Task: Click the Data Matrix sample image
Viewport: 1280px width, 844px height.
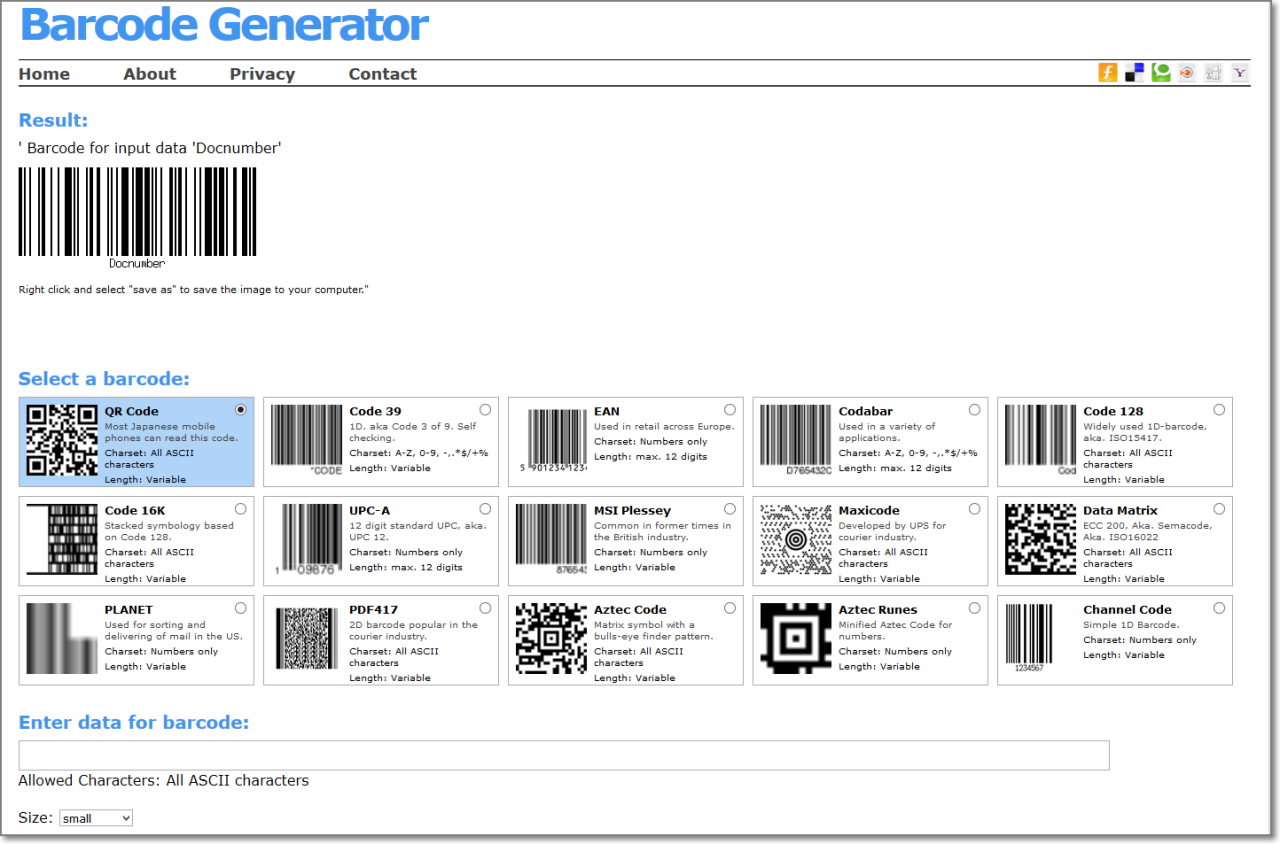Action: coord(1040,539)
